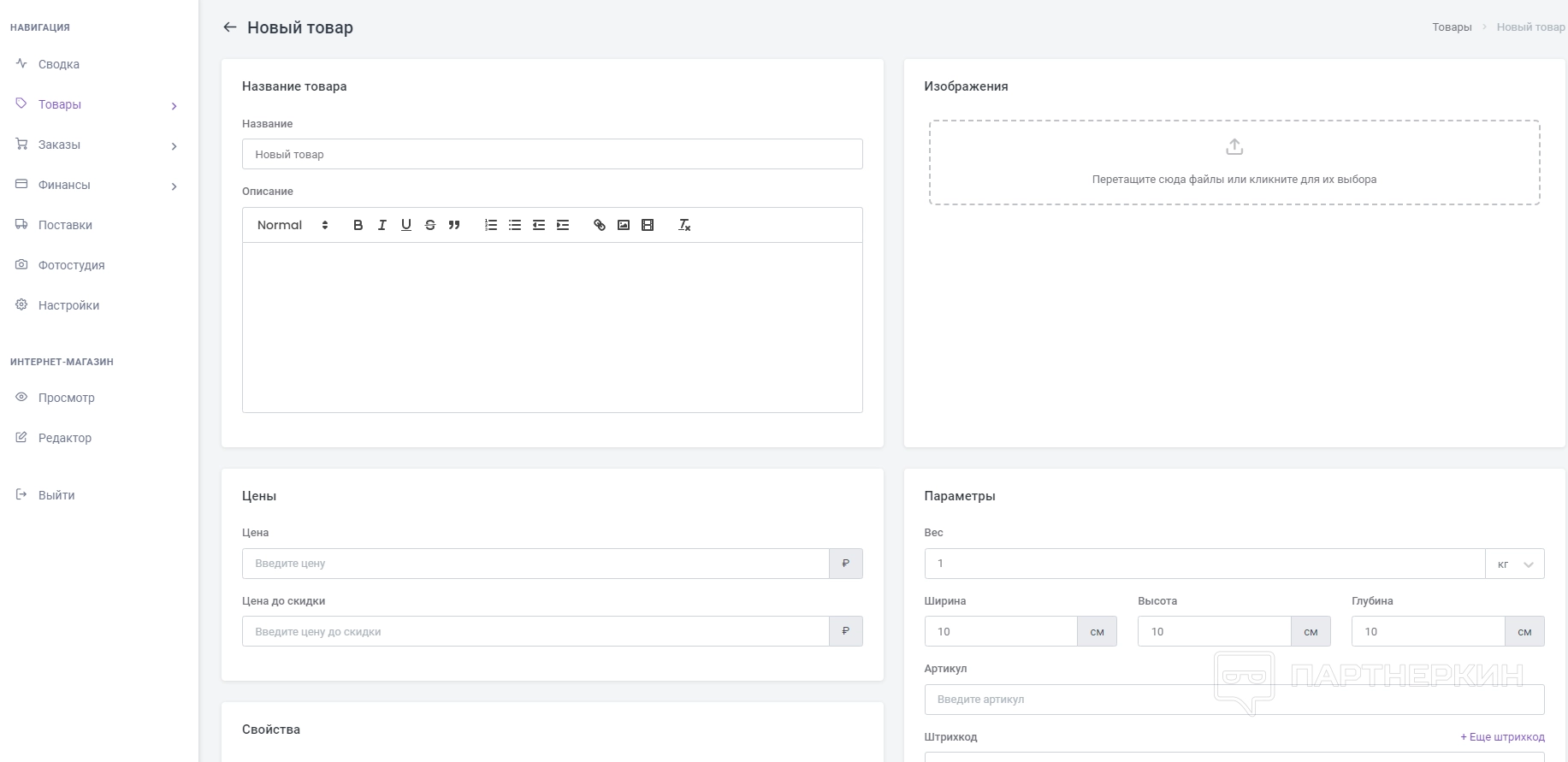Screen dimensions: 1568x762
Task: Open the Normal heading style dropdown
Action: tap(293, 225)
